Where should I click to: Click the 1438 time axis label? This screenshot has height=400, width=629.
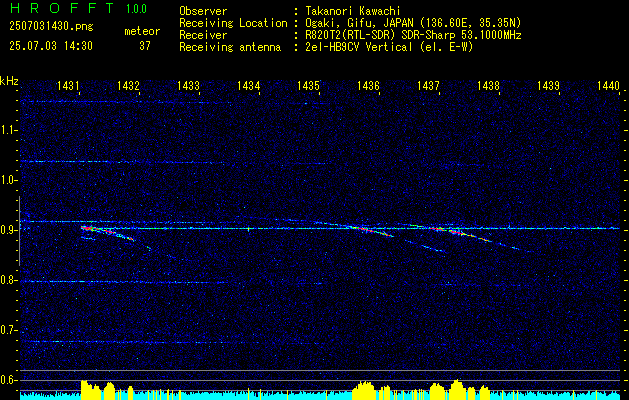coord(489,85)
